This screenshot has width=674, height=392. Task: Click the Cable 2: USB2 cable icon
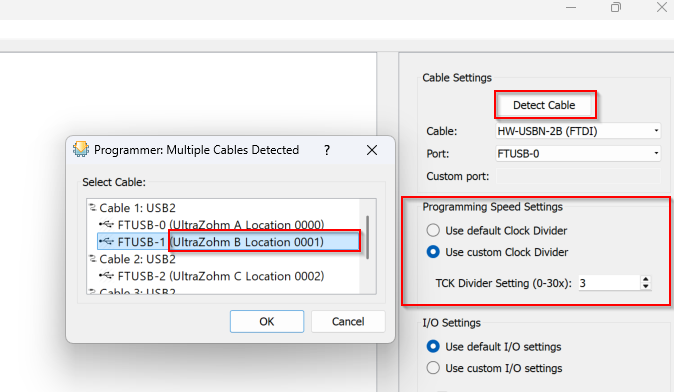click(92, 258)
